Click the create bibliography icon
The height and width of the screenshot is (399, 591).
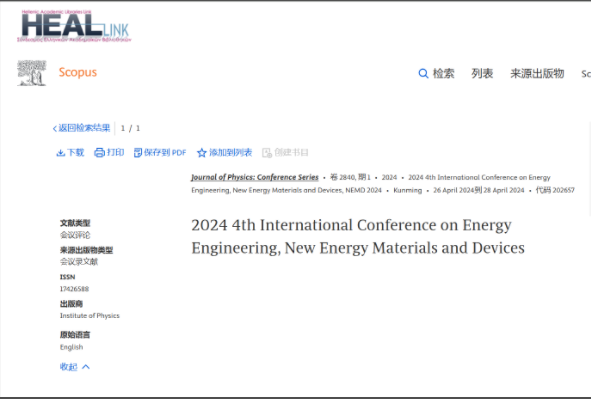pos(267,153)
